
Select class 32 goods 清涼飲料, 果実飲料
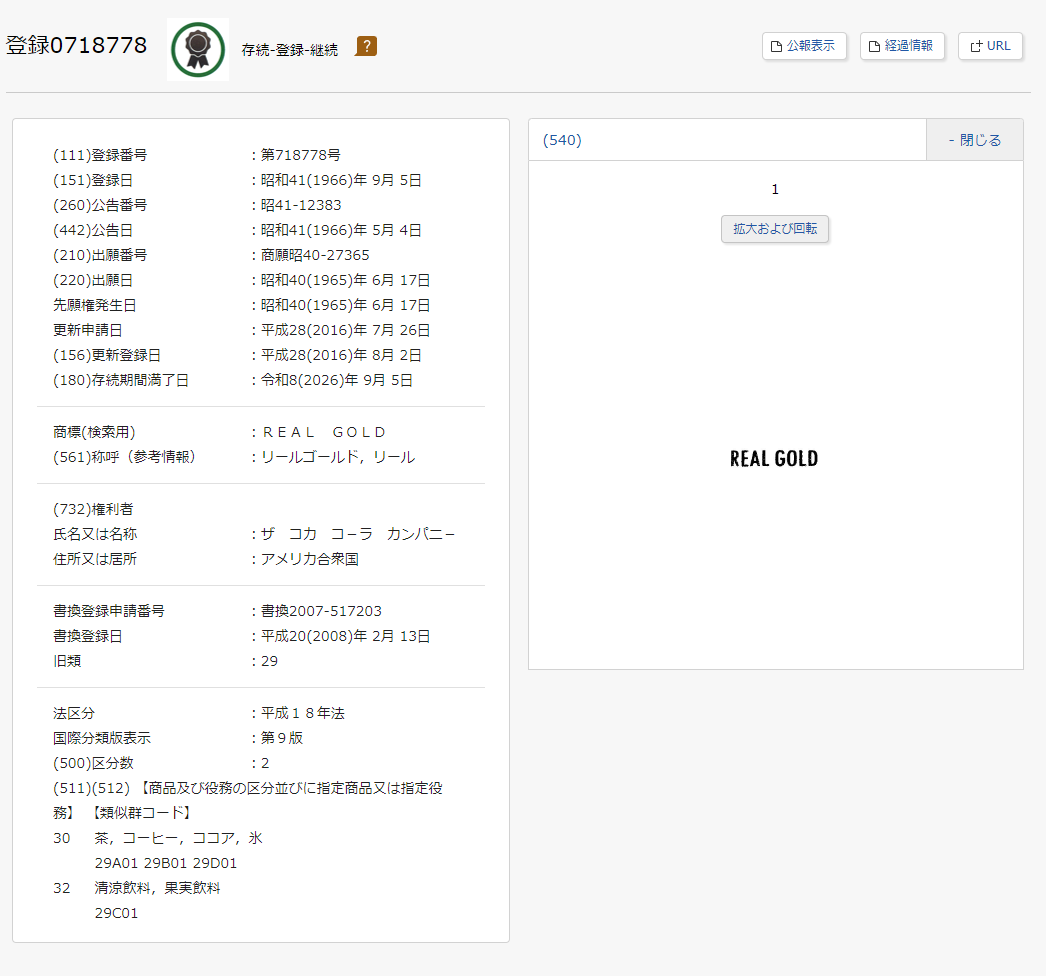click(x=157, y=888)
